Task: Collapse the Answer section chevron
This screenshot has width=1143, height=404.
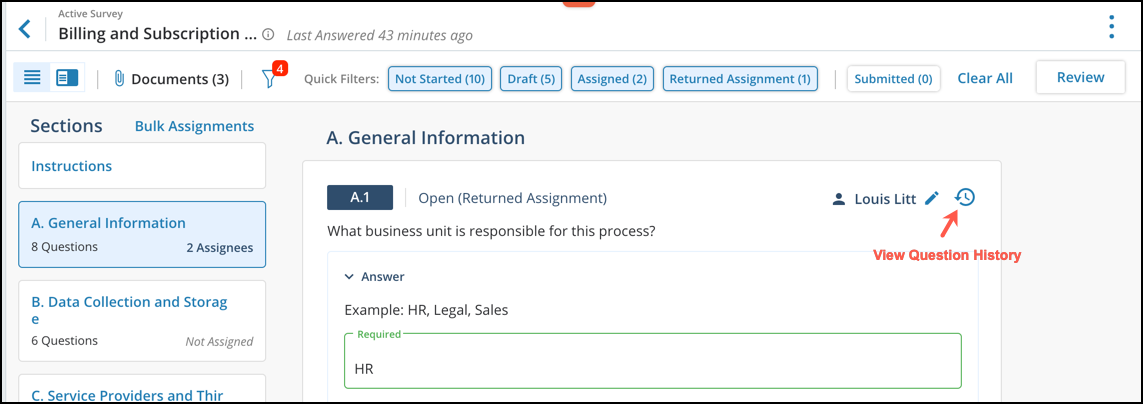Action: click(349, 277)
